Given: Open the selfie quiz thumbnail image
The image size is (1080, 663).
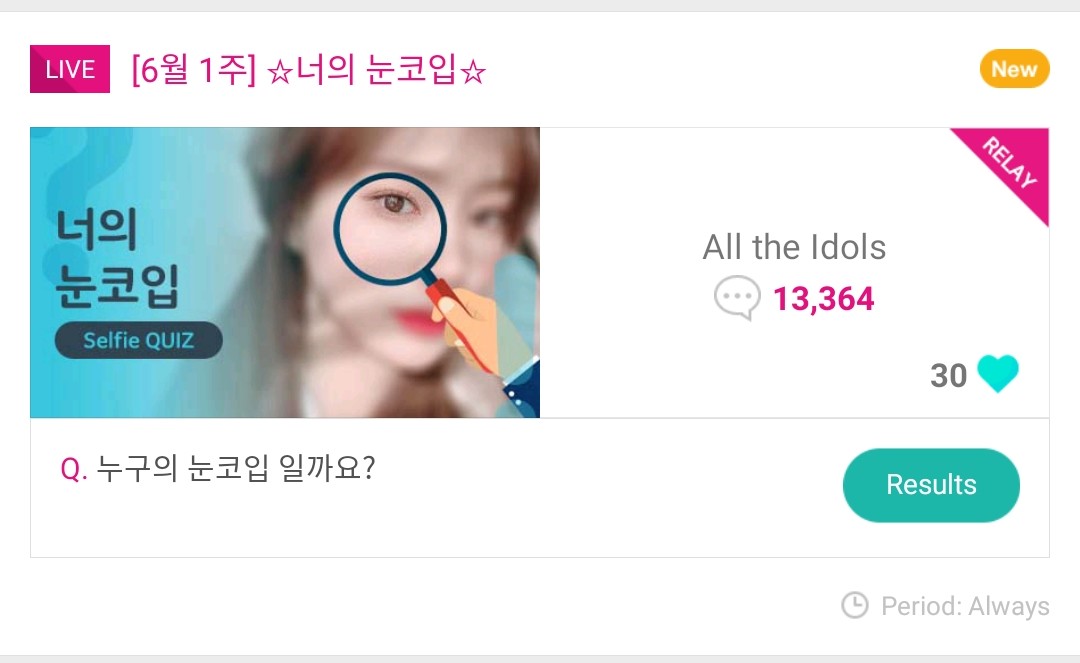Looking at the screenshot, I should pyautogui.click(x=285, y=273).
